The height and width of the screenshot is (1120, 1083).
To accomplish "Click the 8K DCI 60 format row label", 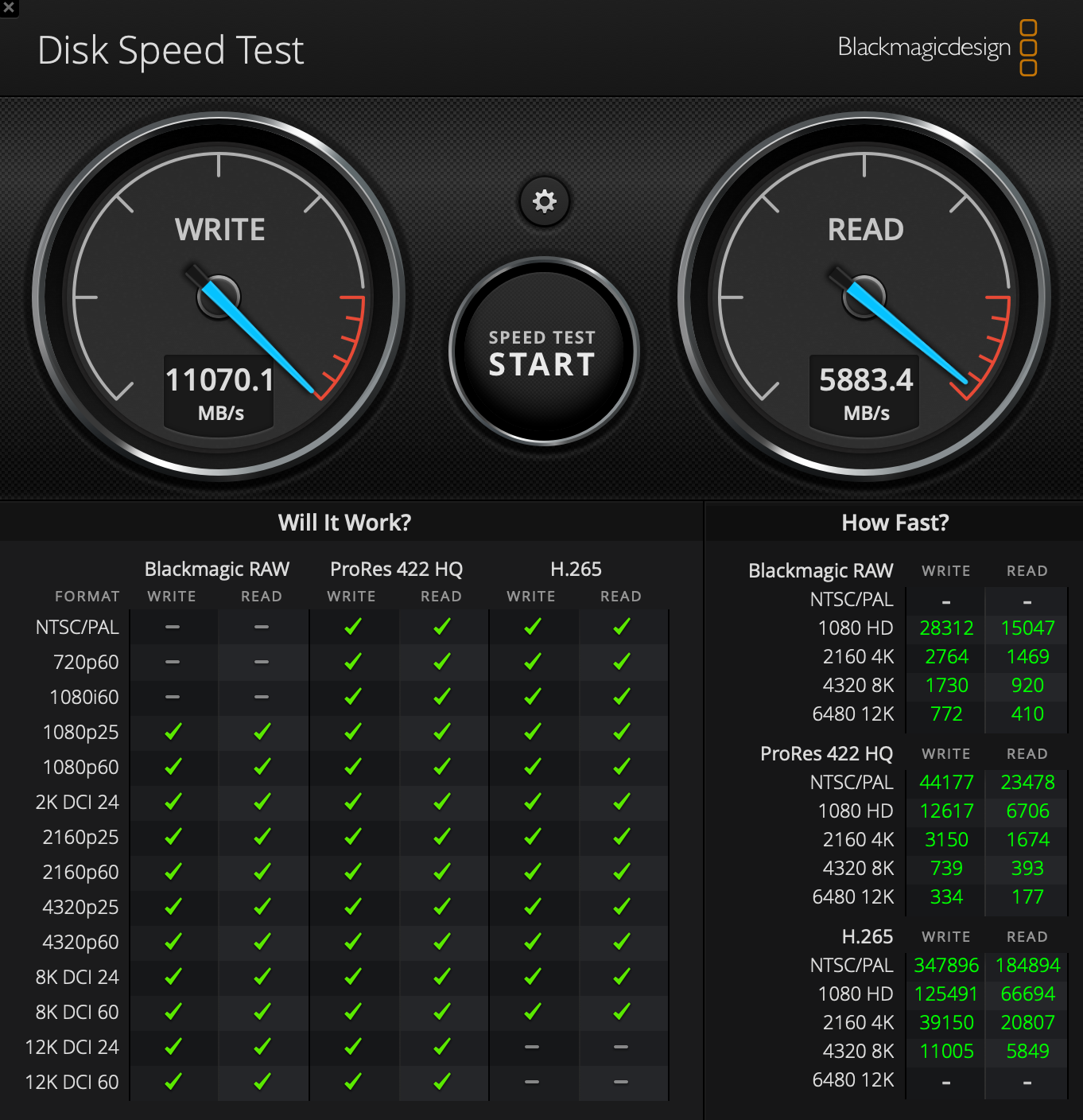I will (x=77, y=1013).
